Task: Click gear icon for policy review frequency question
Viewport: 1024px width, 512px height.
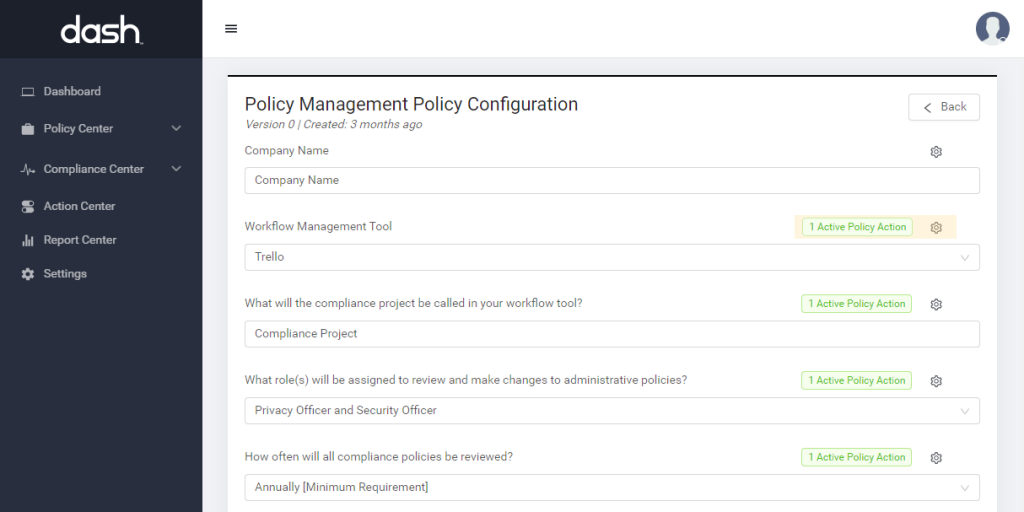Action: pyautogui.click(x=936, y=458)
